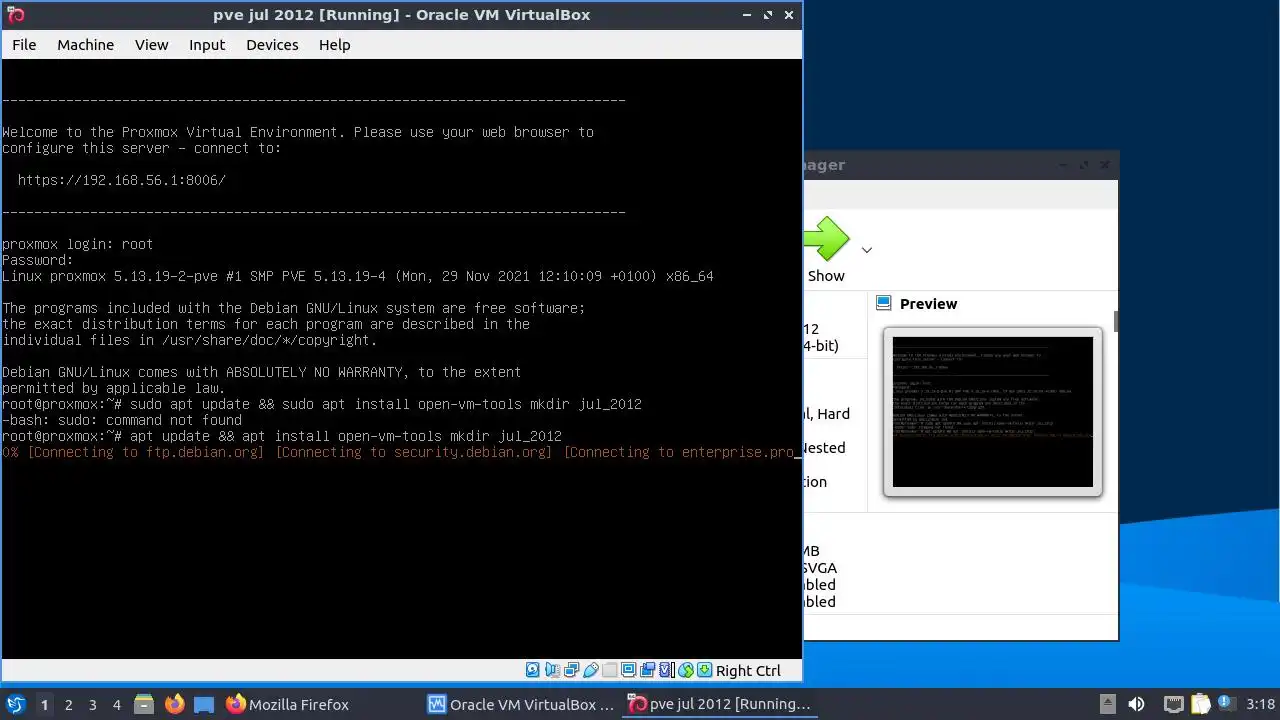Click the VM preview thumbnail

point(992,412)
